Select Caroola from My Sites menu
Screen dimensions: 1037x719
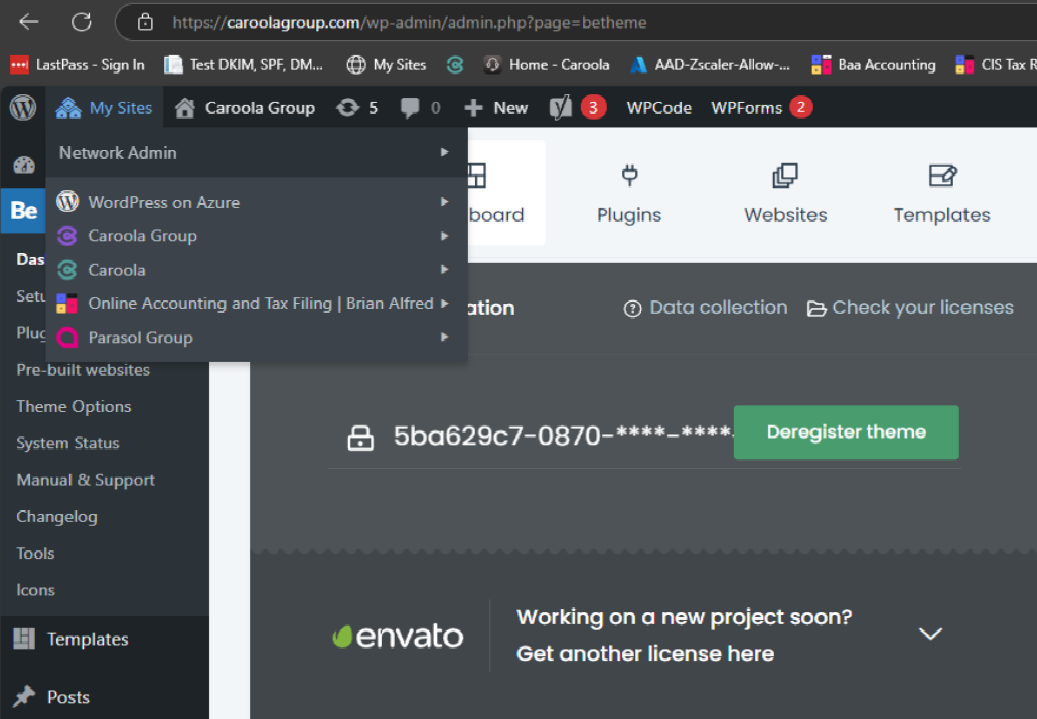(x=116, y=270)
